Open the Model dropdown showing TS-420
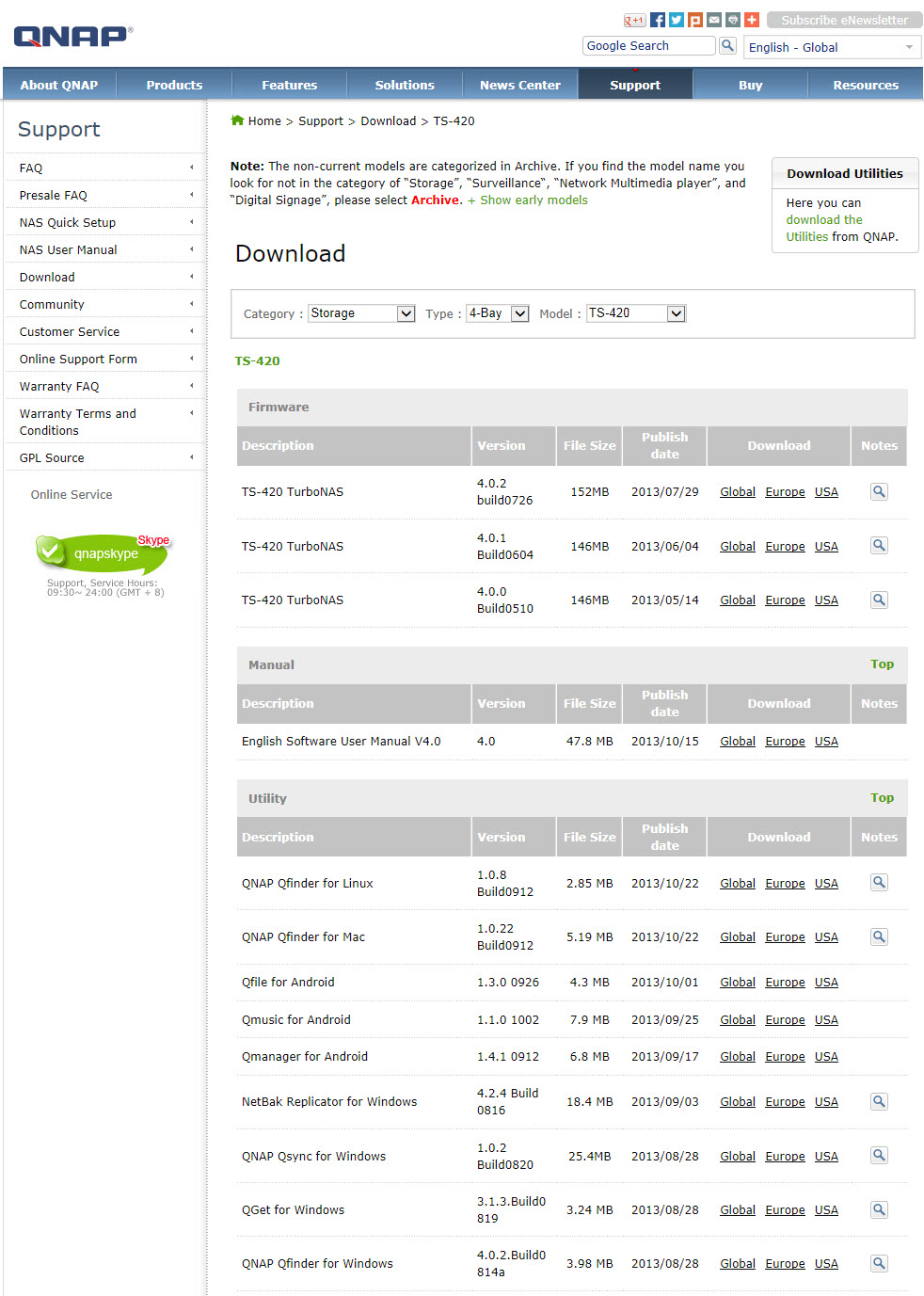This screenshot has width=924, height=1296. [x=636, y=313]
